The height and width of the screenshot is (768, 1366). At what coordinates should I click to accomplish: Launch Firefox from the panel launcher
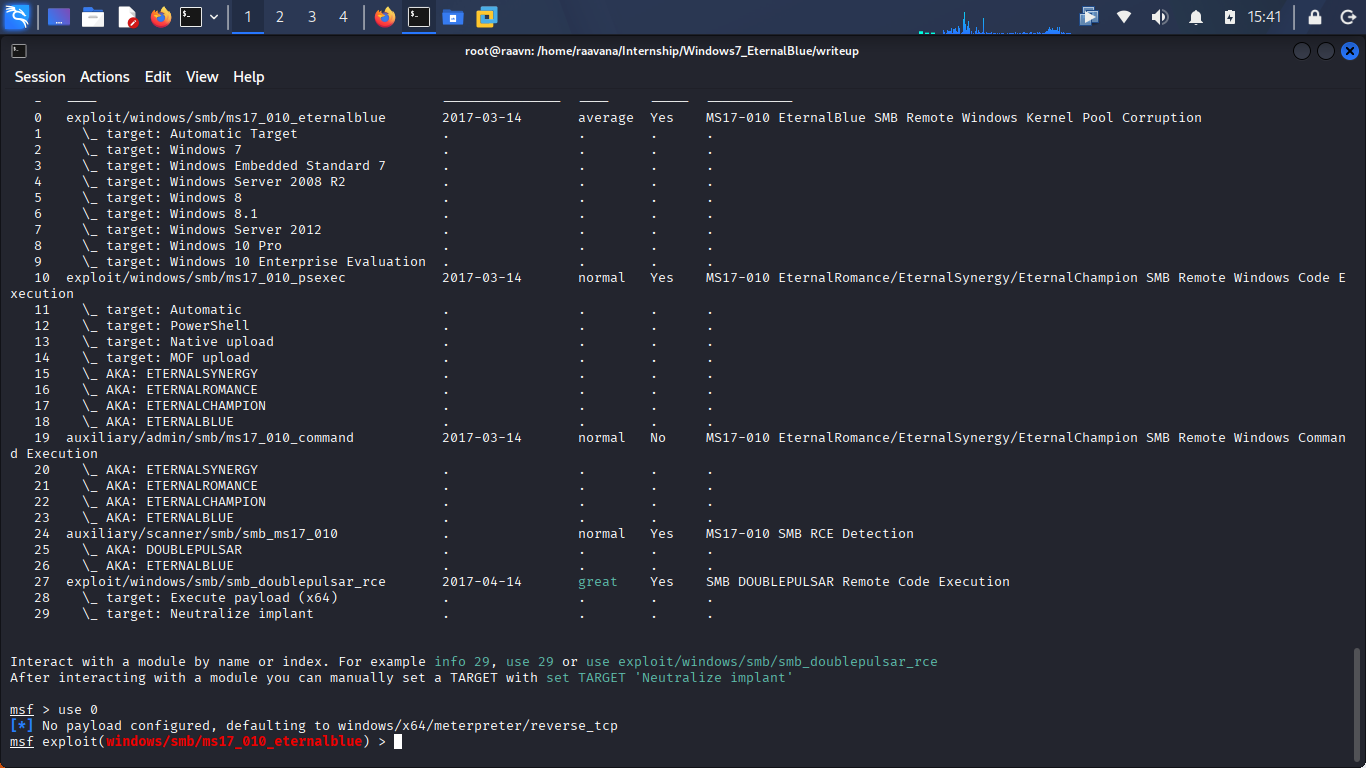[160, 17]
